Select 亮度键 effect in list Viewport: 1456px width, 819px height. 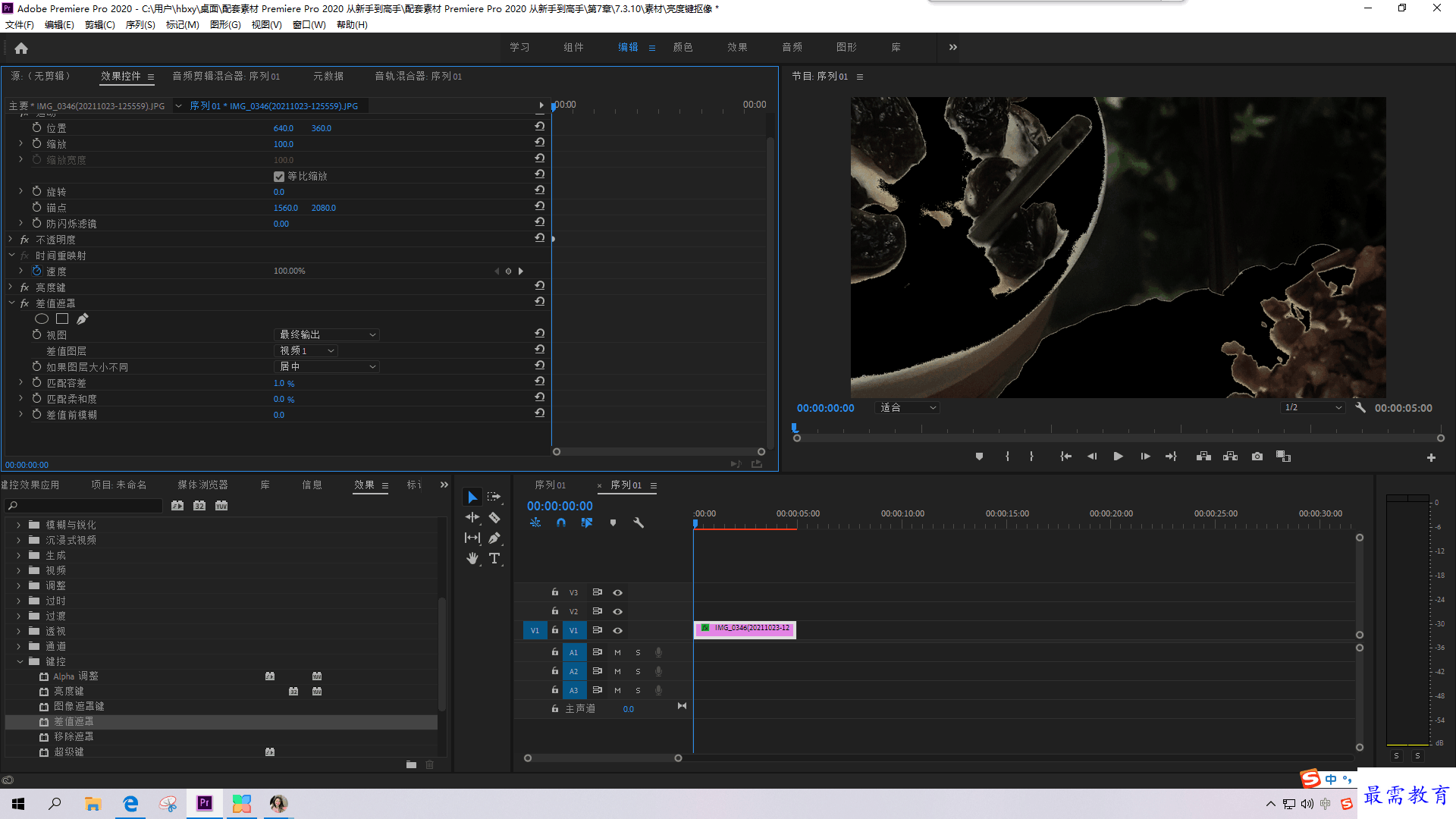tap(69, 691)
